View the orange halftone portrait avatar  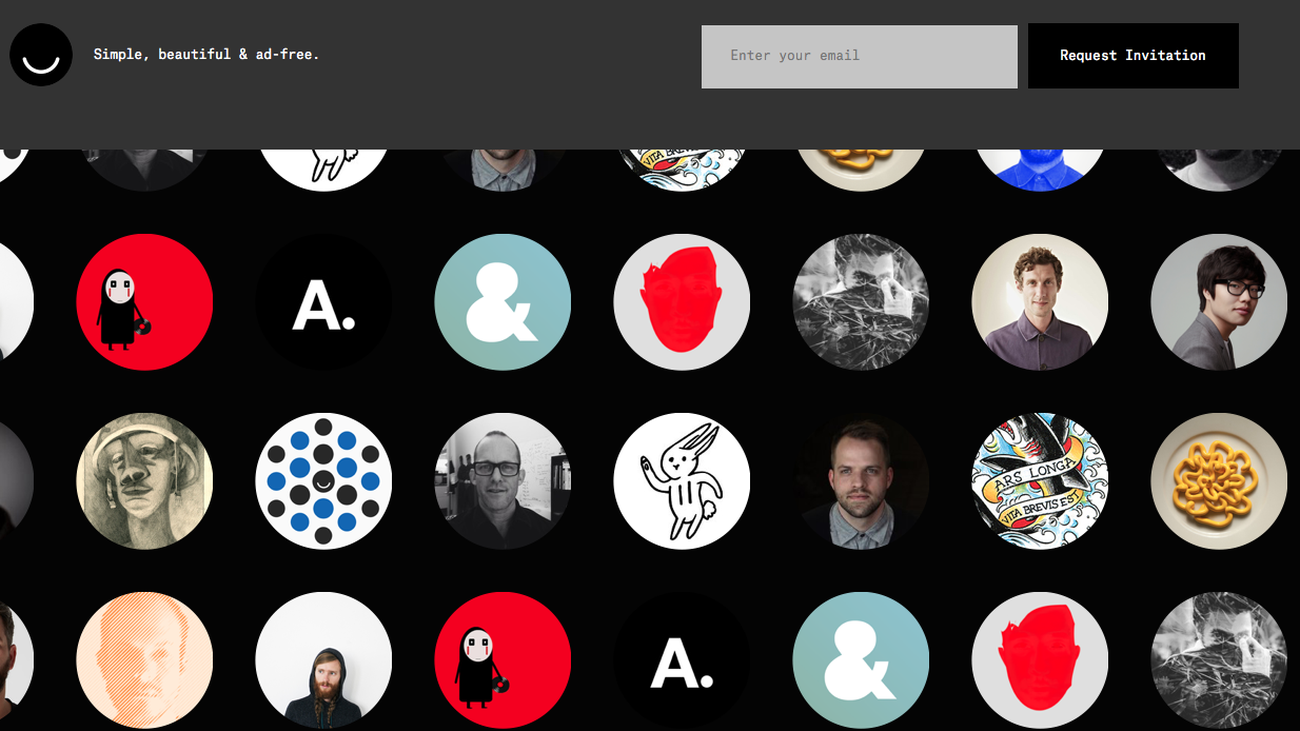click(144, 660)
